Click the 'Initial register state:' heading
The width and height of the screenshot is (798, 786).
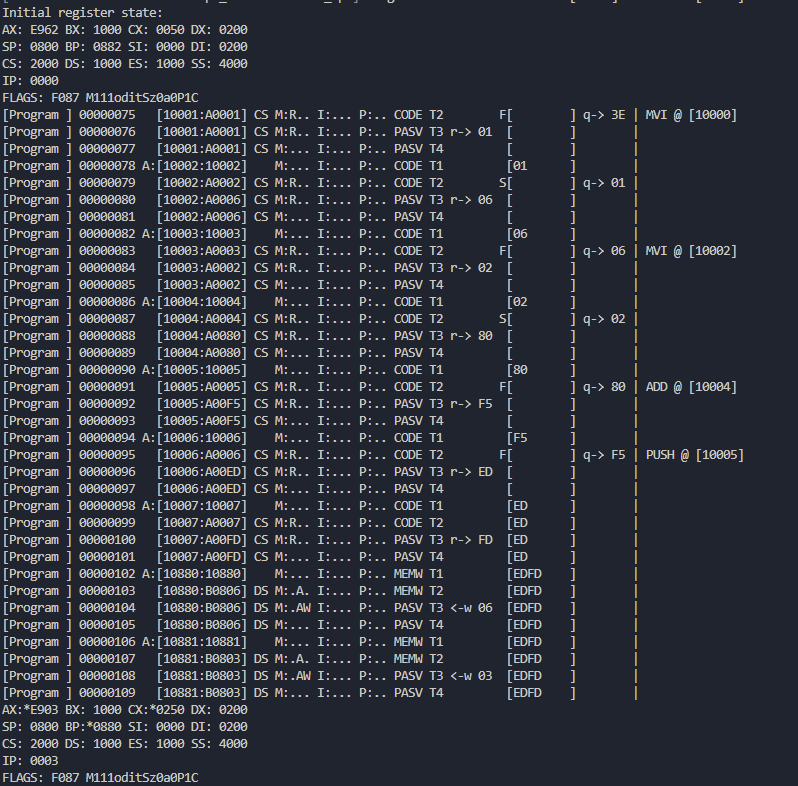tap(82, 13)
